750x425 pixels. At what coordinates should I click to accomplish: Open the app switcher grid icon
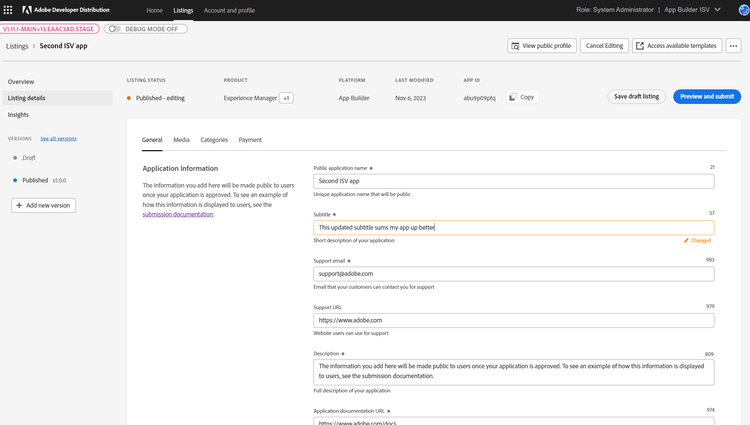[9, 10]
